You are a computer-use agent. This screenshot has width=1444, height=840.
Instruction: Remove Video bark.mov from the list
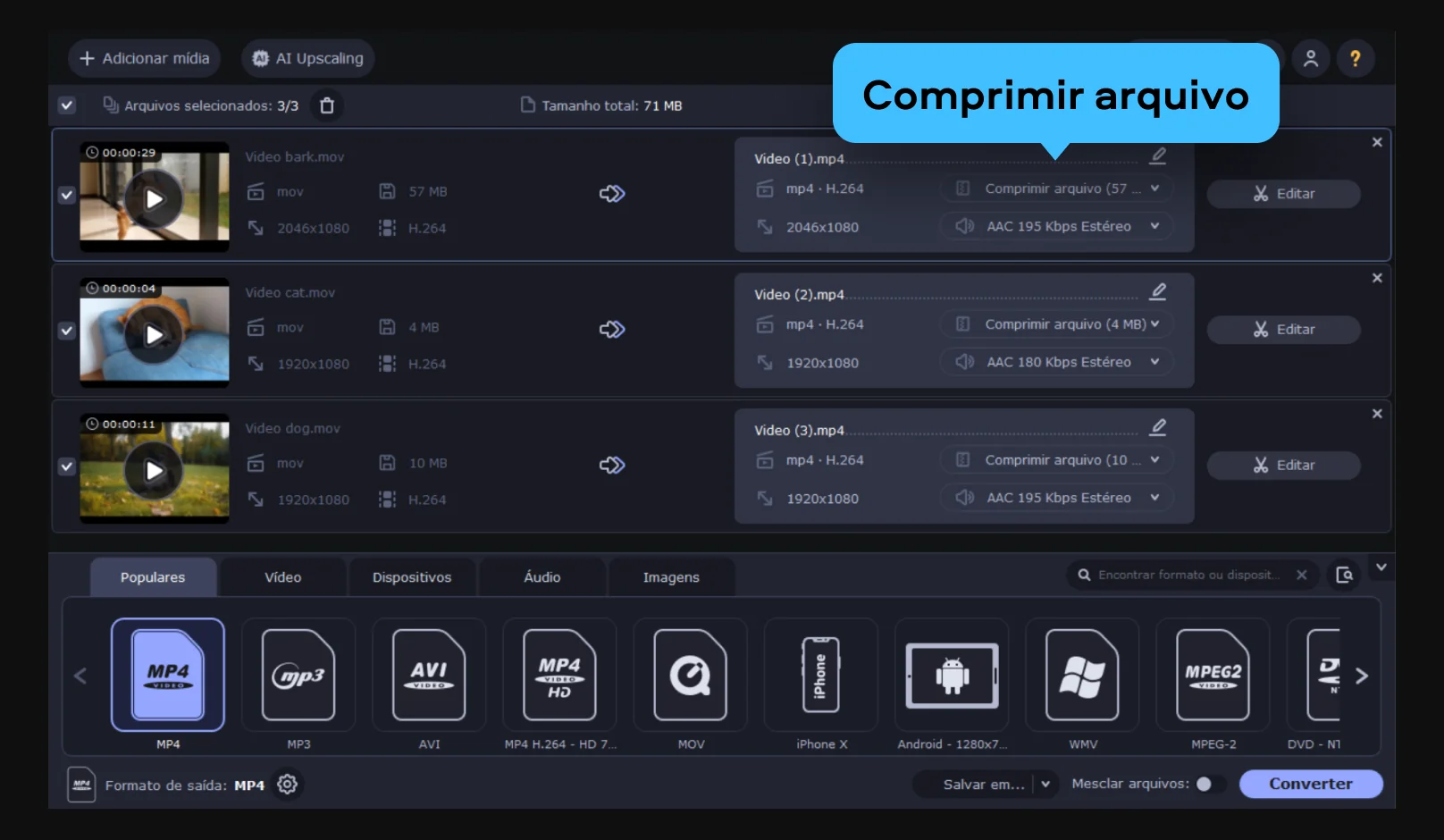click(1377, 142)
